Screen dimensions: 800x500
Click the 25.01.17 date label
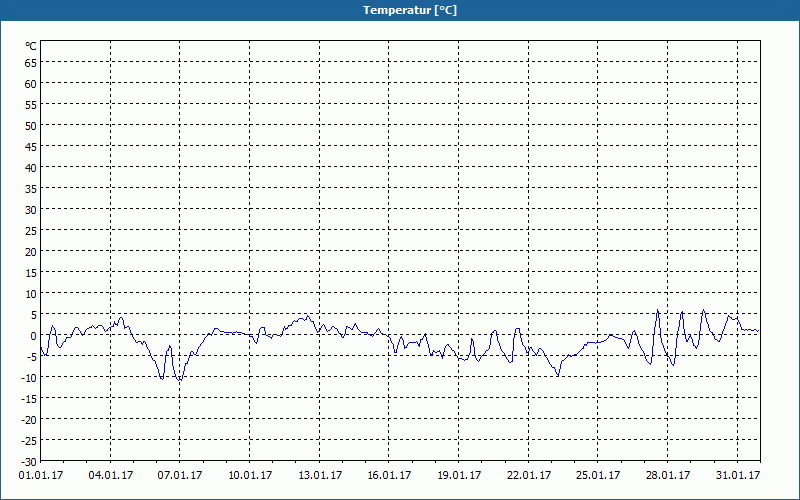tap(598, 476)
